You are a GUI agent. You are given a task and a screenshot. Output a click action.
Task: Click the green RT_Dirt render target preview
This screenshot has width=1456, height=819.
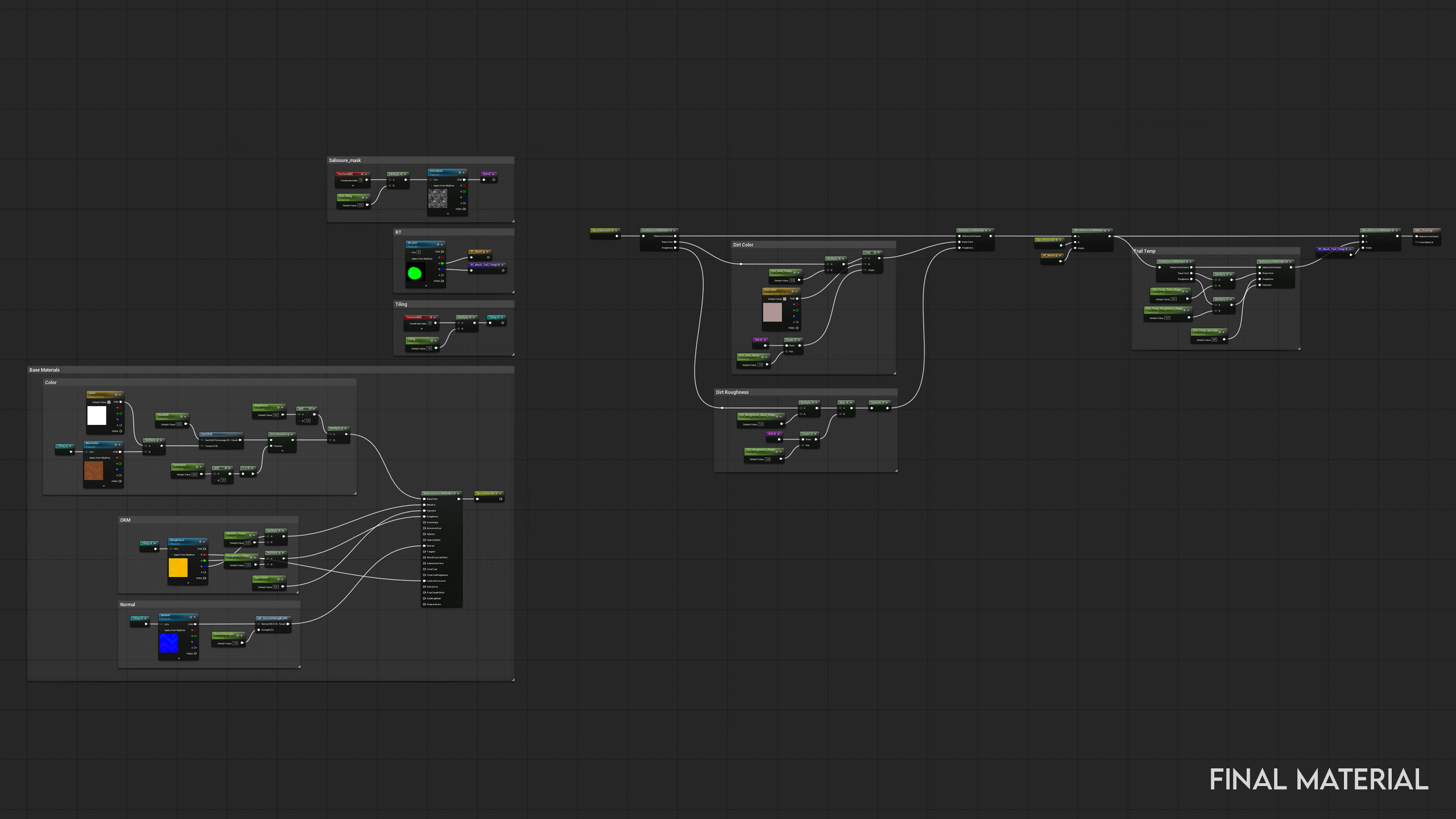415,273
